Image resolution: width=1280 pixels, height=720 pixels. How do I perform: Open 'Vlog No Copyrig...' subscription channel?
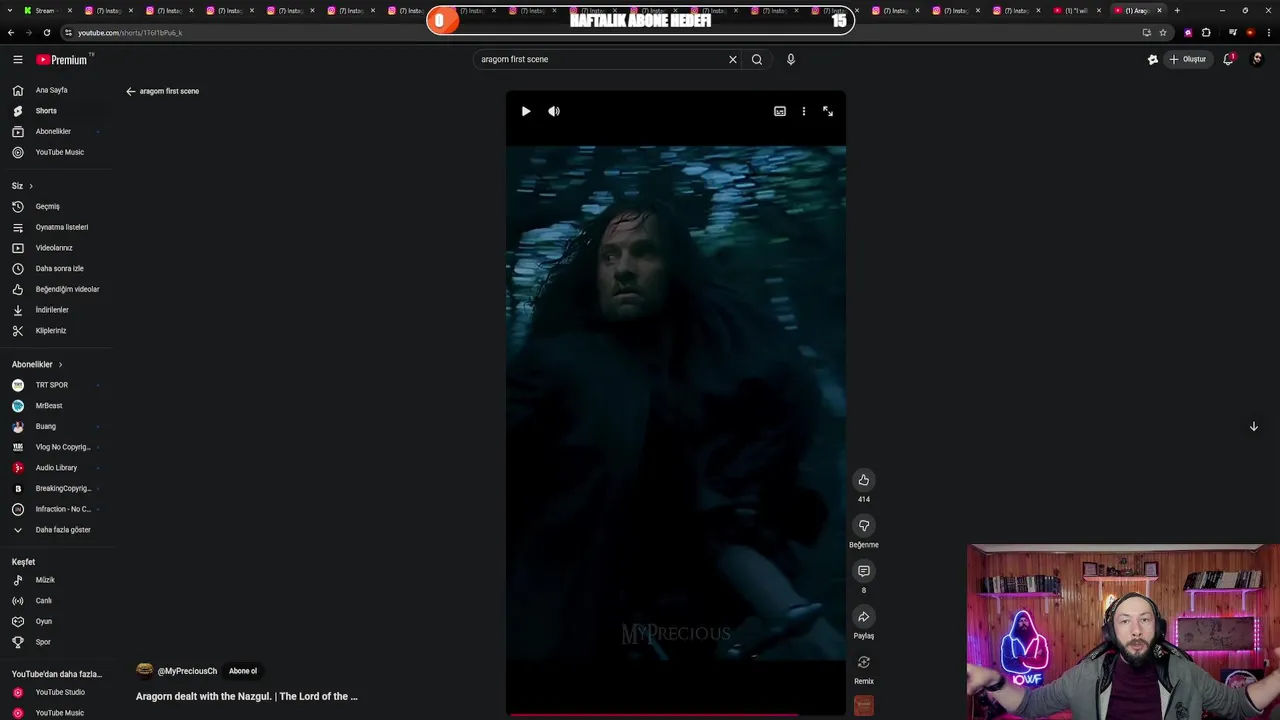pyautogui.click(x=55, y=447)
